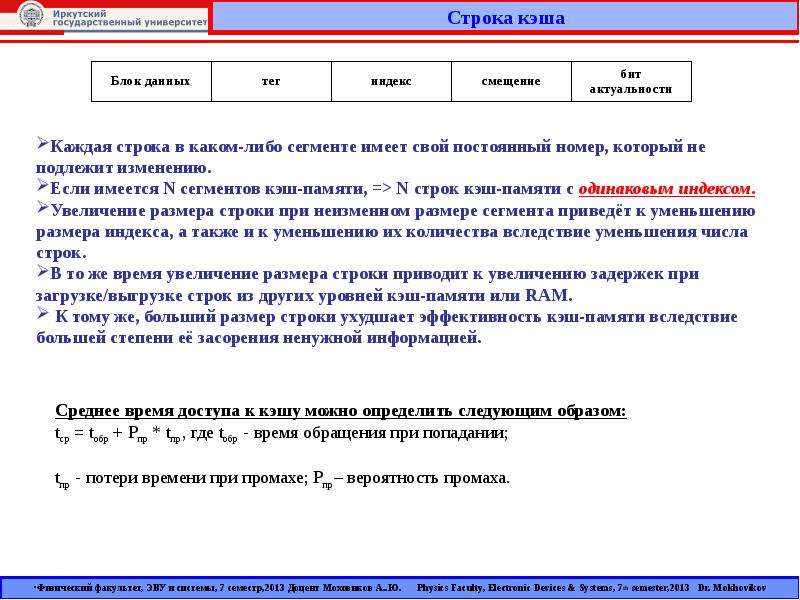The height and width of the screenshot is (600, 800).
Task: Click the Irkutsk State University logo emblem
Action: [31, 15]
